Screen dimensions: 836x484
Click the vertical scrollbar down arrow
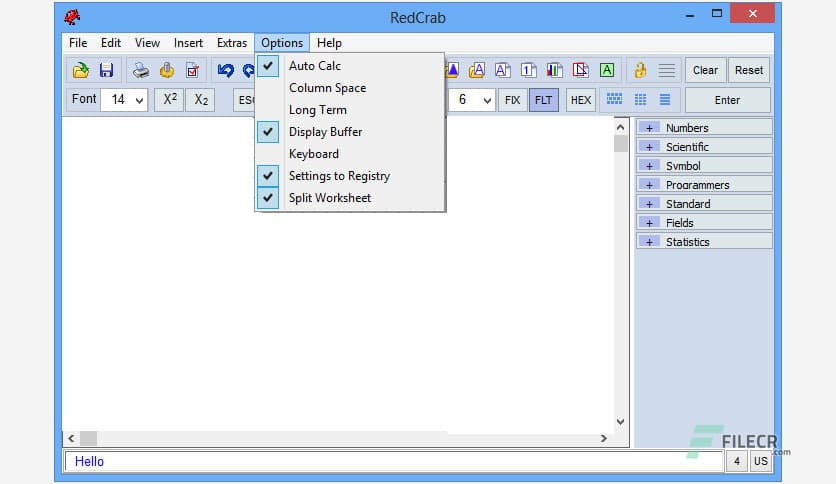[621, 422]
